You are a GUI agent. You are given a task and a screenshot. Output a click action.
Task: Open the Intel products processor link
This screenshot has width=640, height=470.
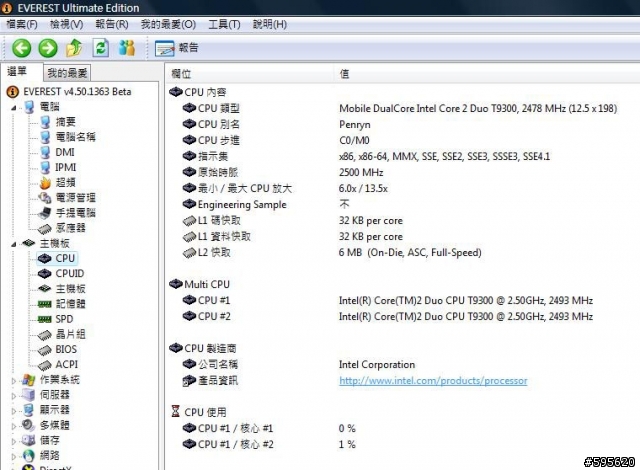[x=432, y=381]
